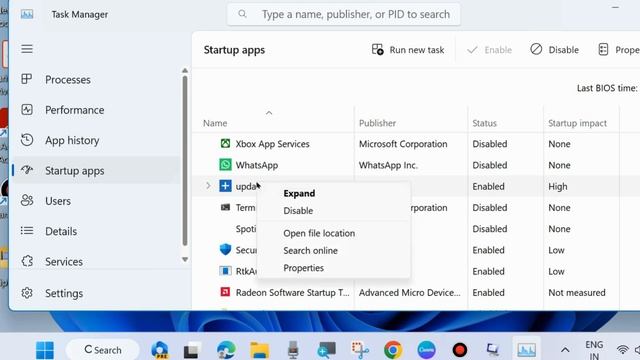The image size is (640, 360).
Task: Select Startup apps in sidebar
Action: click(x=96, y=170)
